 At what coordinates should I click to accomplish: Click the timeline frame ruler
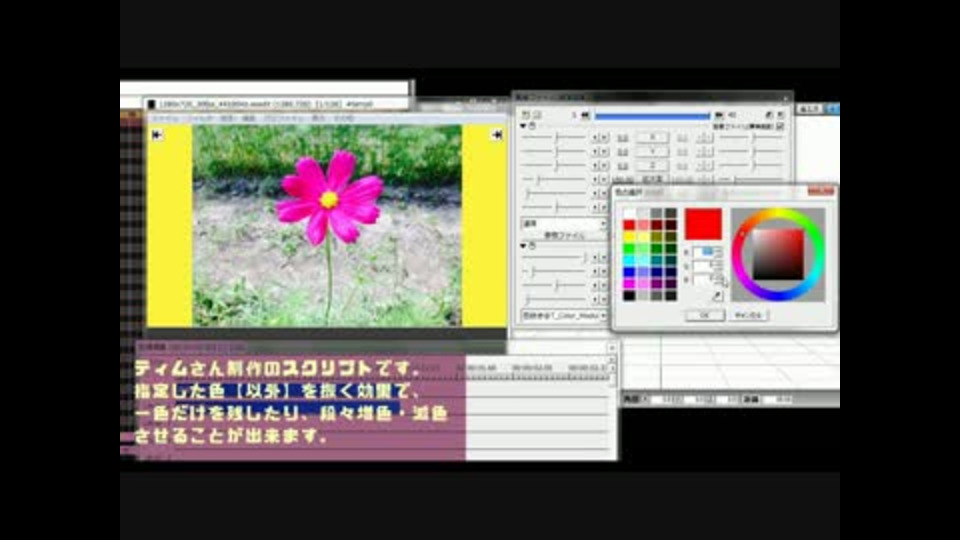coord(539,369)
